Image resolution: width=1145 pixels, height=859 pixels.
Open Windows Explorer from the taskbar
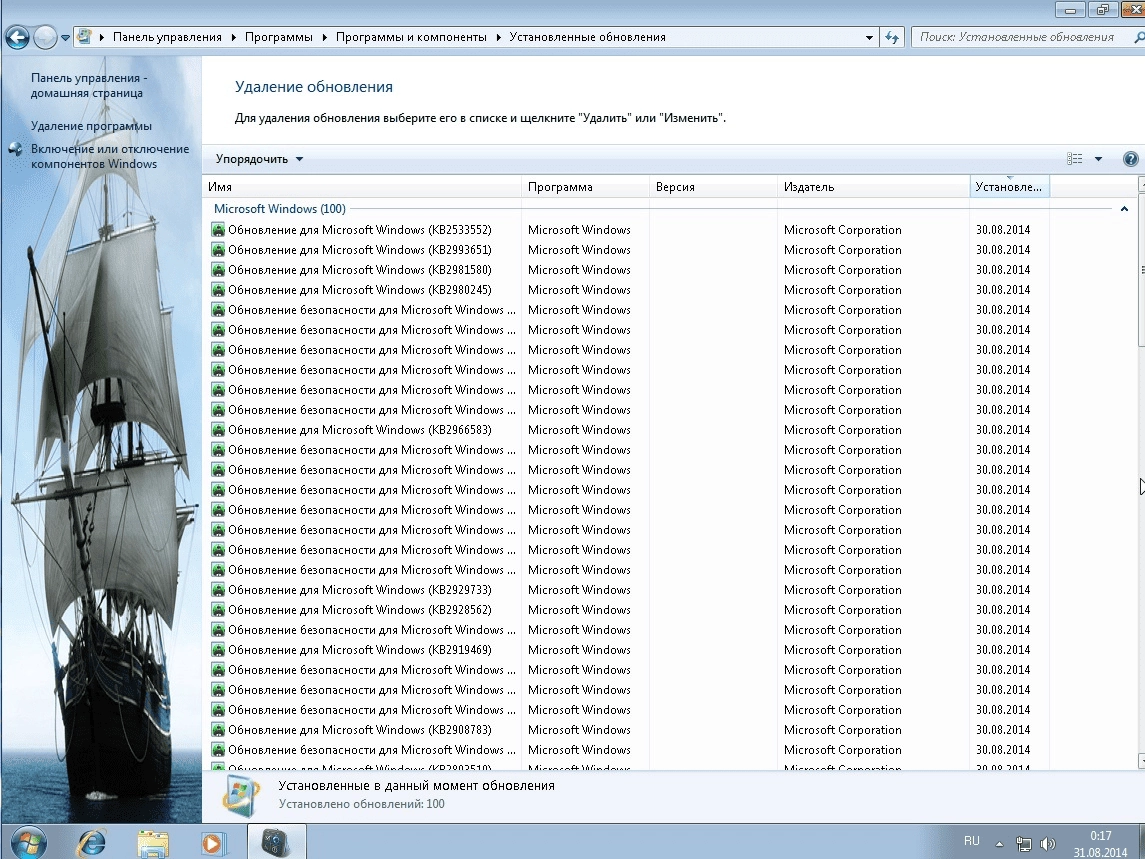153,842
